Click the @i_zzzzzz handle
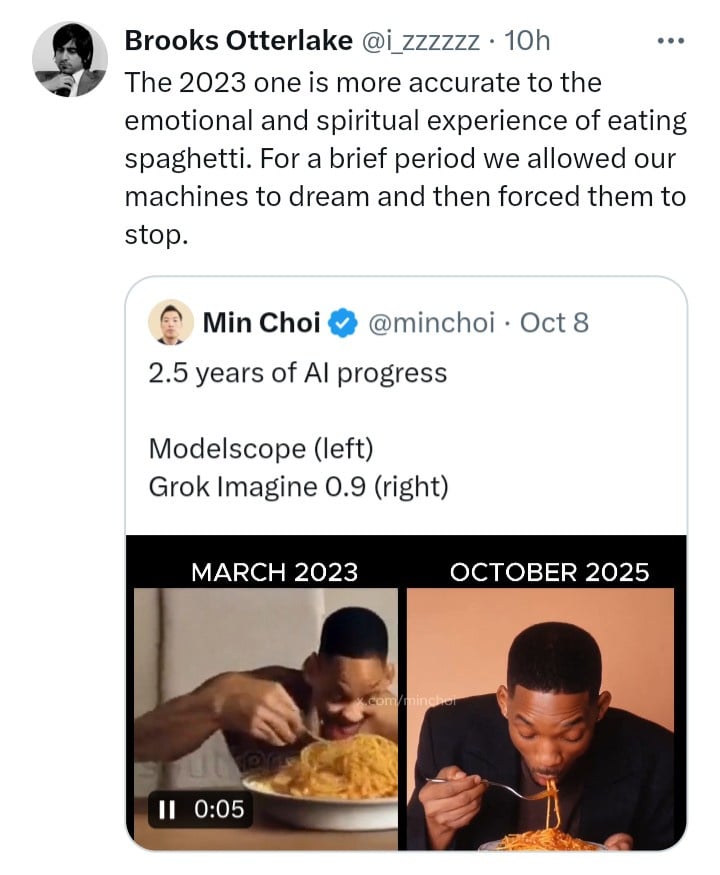720x875 pixels. [x=421, y=41]
